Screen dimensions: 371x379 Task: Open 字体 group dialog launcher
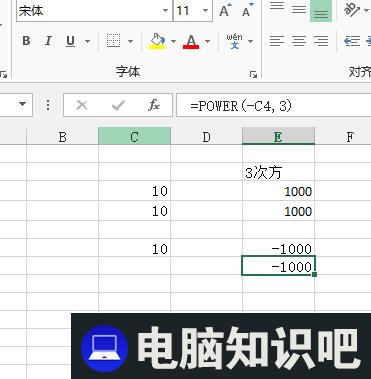pos(253,74)
